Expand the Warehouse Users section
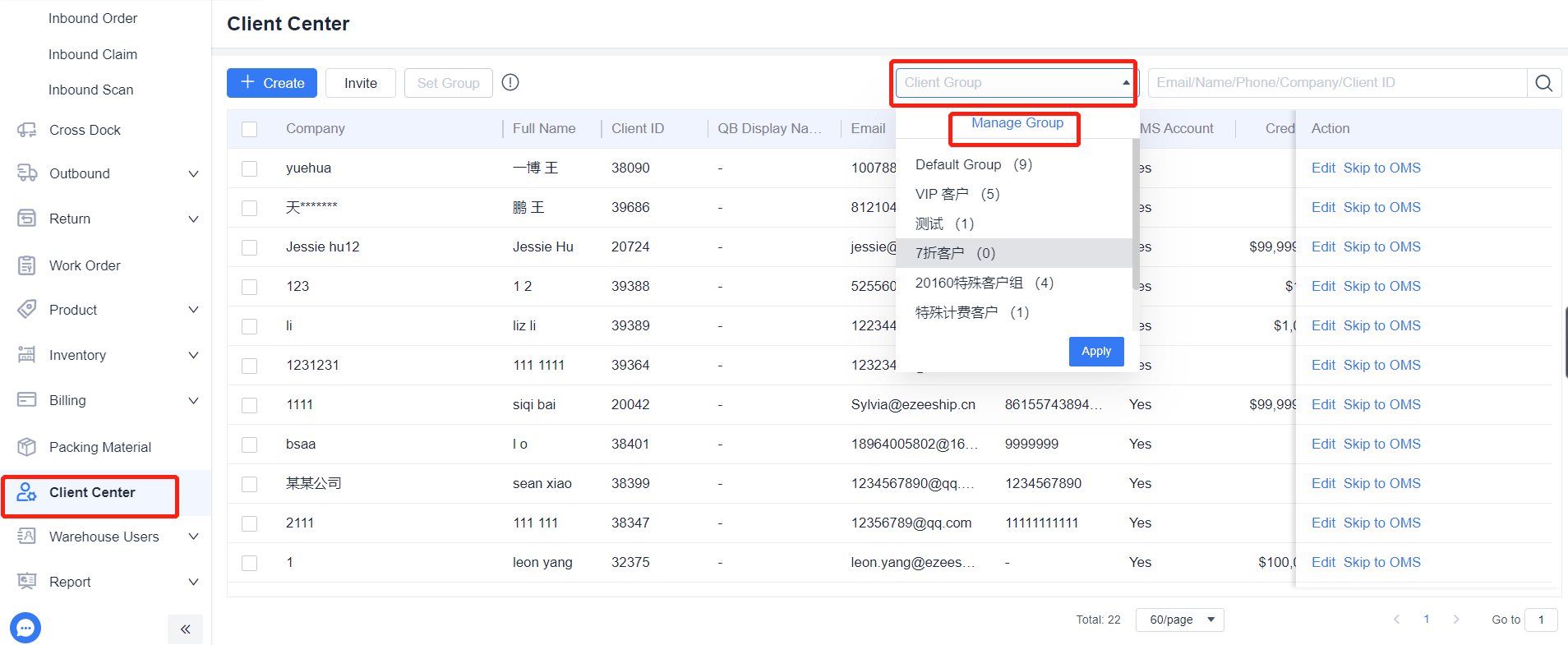This screenshot has height=645, width=1568. coord(194,537)
